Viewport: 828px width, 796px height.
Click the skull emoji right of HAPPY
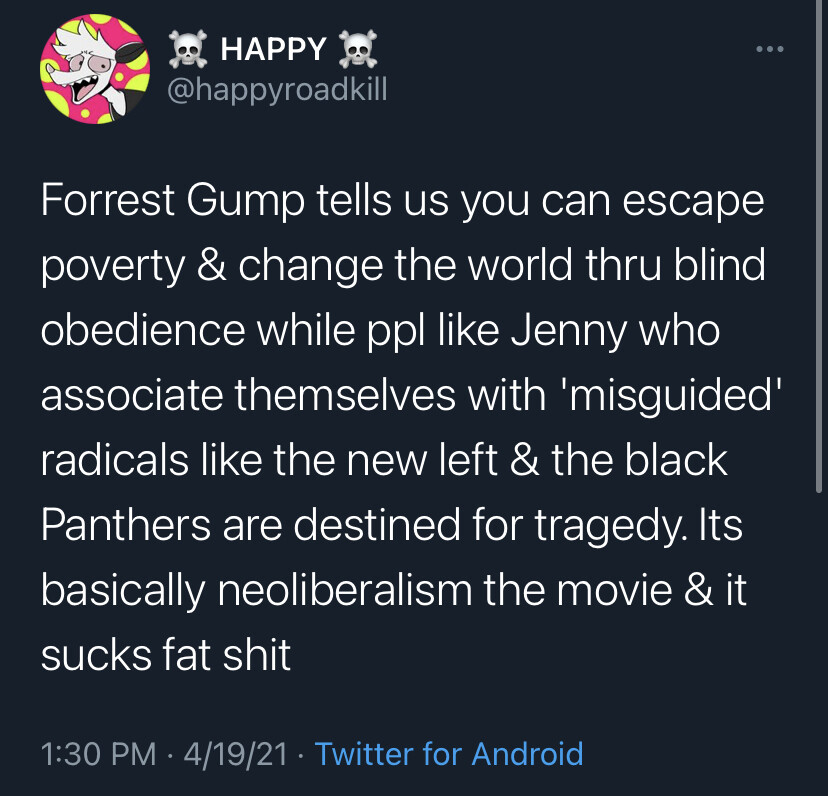355,47
